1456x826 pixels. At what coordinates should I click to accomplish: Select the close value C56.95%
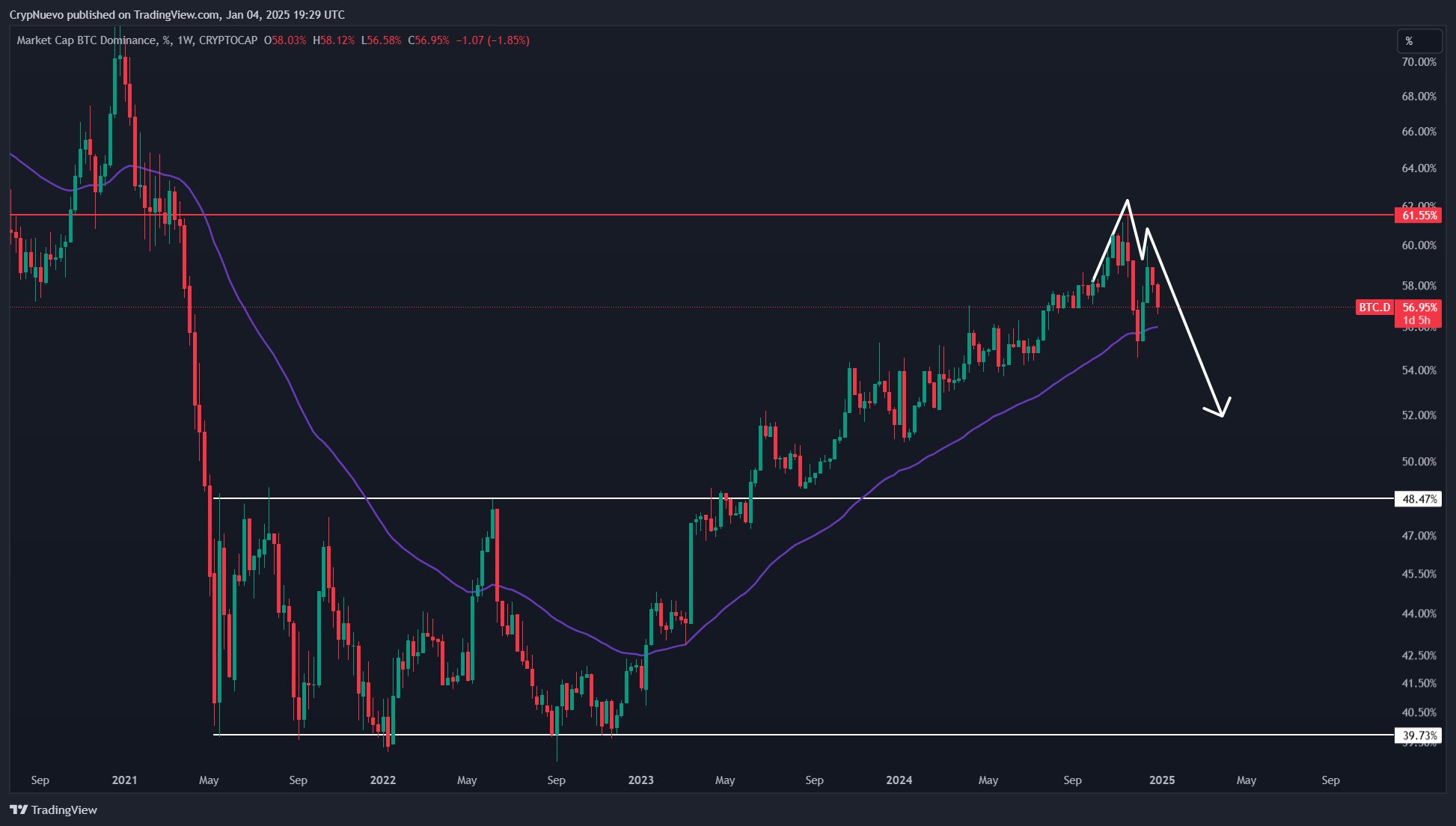(x=429, y=40)
